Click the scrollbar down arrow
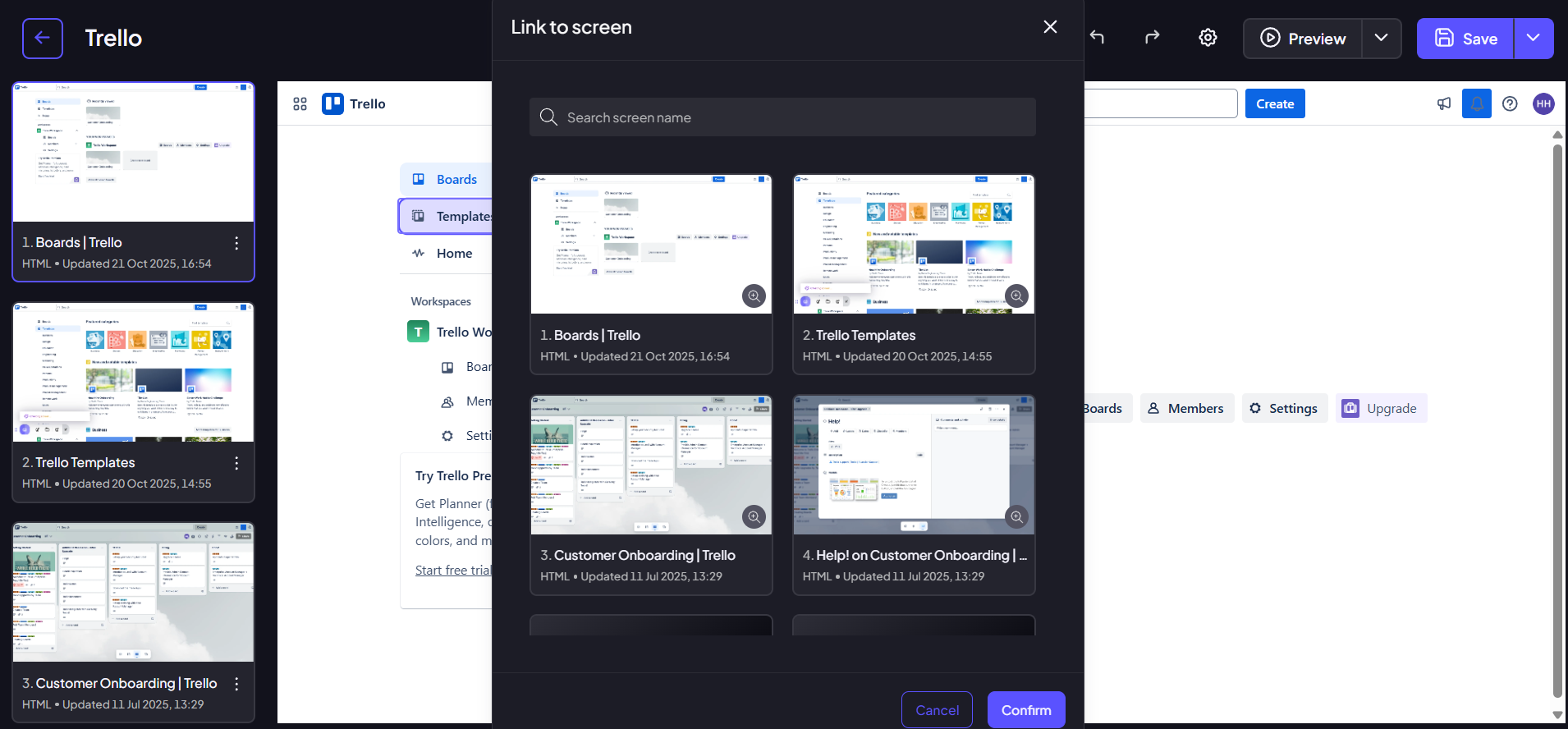1568x729 pixels. coord(1557,715)
